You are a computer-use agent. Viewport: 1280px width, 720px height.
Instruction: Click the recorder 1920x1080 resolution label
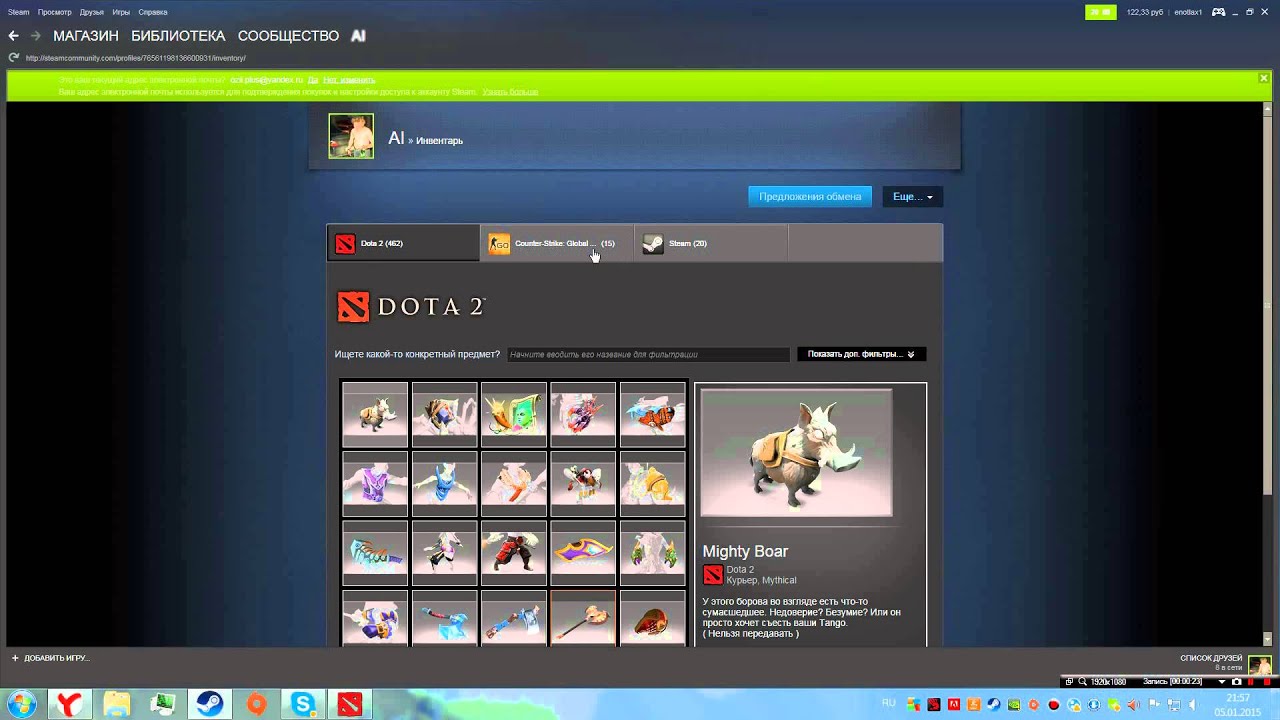point(1108,682)
